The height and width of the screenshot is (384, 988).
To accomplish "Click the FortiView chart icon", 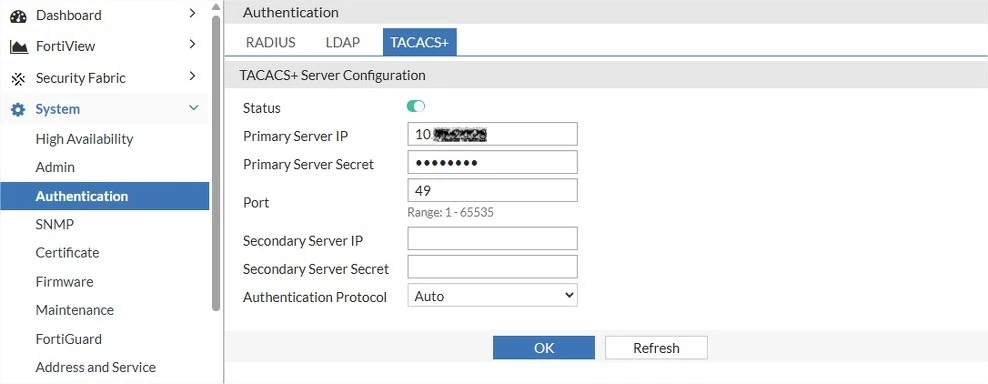I will point(19,47).
